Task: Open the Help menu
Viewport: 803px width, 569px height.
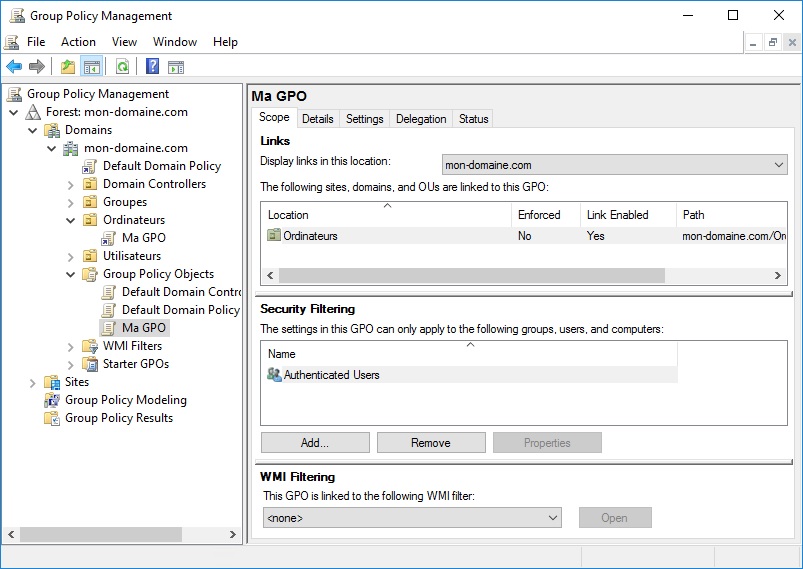Action: [x=225, y=41]
